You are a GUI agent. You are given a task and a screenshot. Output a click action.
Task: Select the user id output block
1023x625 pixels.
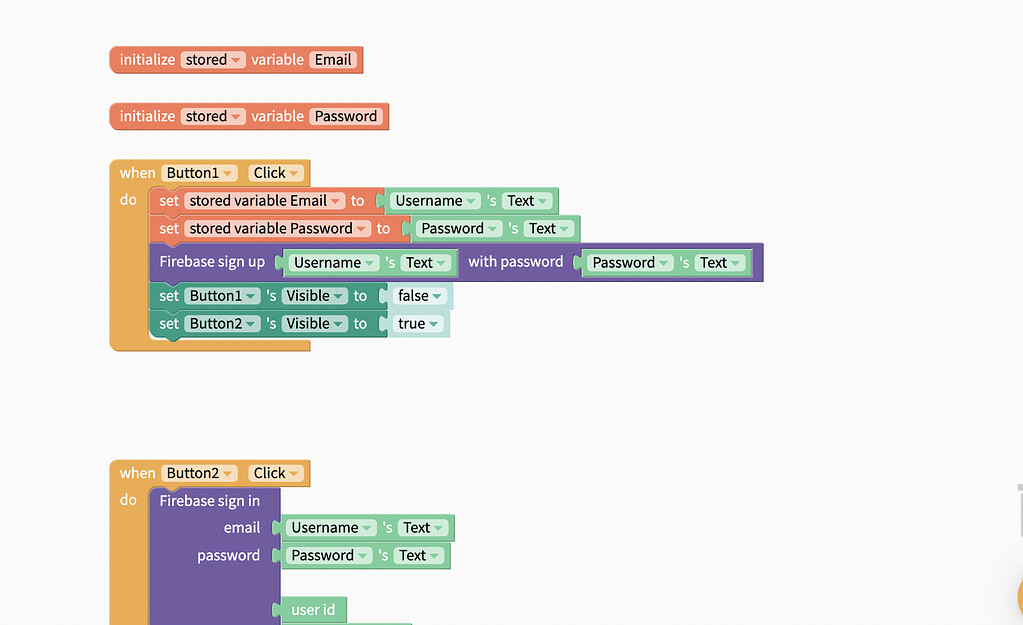pyautogui.click(x=313, y=610)
